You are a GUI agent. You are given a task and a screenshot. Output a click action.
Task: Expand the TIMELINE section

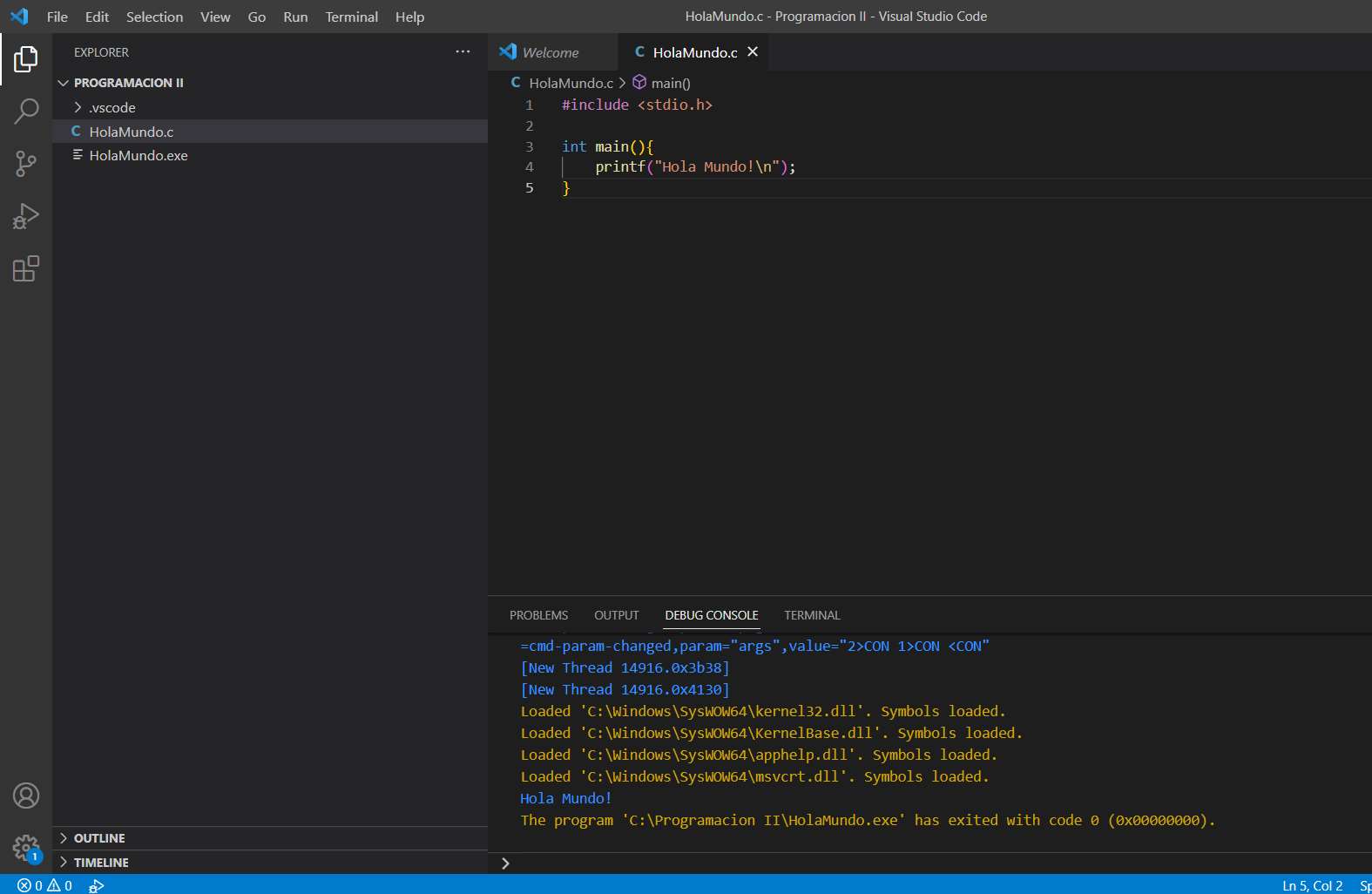tap(100, 863)
